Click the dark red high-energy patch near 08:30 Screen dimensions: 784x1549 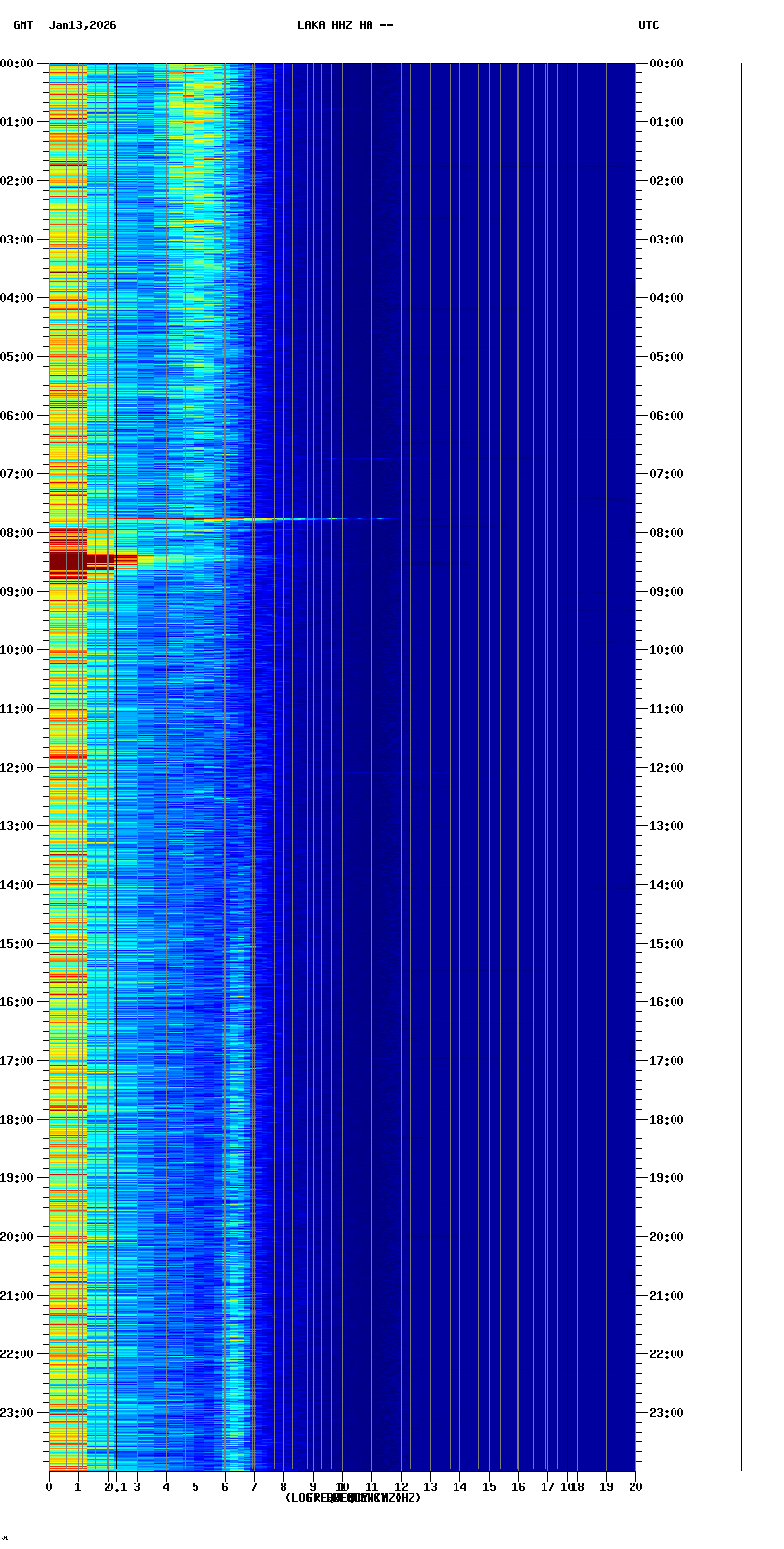(x=67, y=561)
